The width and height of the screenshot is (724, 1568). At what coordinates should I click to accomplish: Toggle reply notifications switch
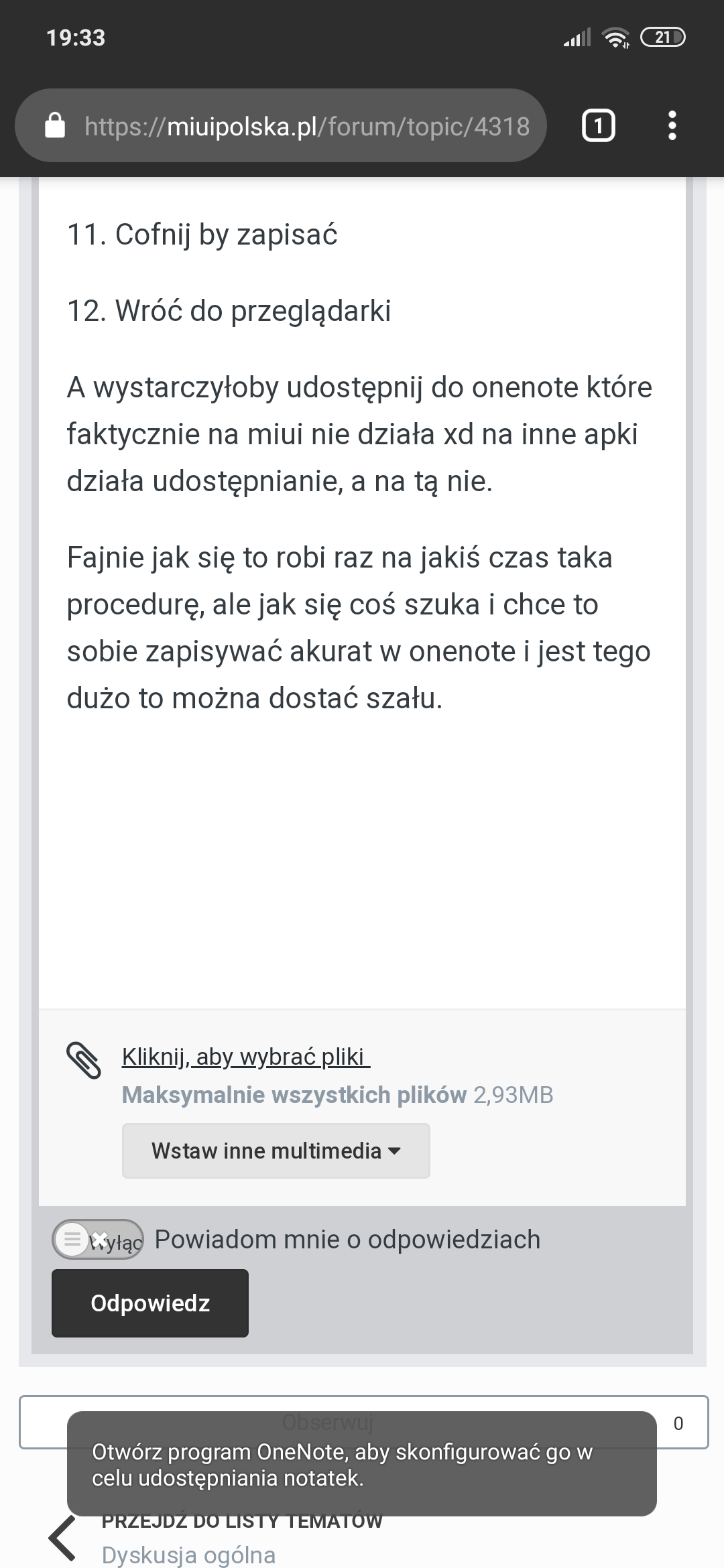[x=98, y=1240]
